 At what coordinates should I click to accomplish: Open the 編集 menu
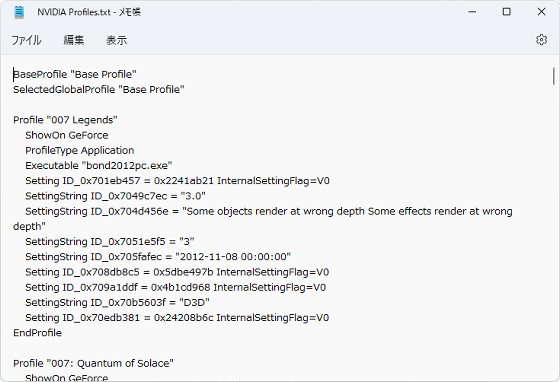coord(74,40)
